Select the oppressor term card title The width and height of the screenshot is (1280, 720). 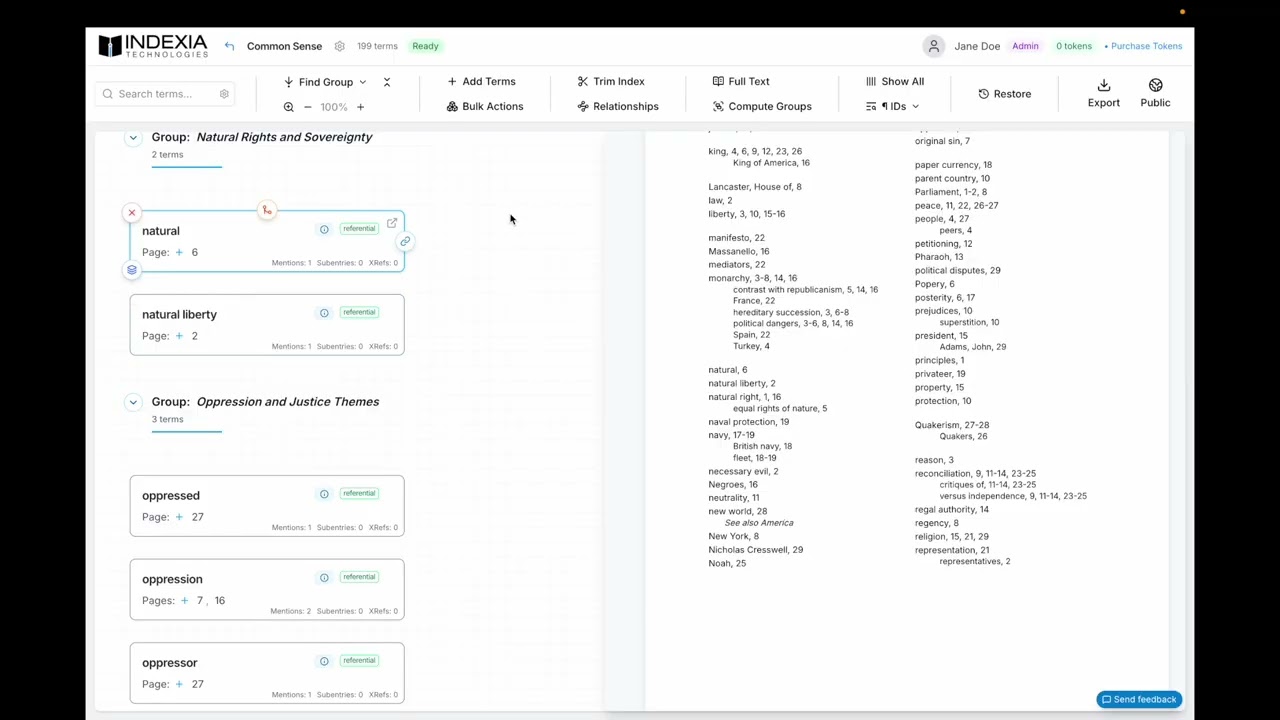[x=170, y=662]
